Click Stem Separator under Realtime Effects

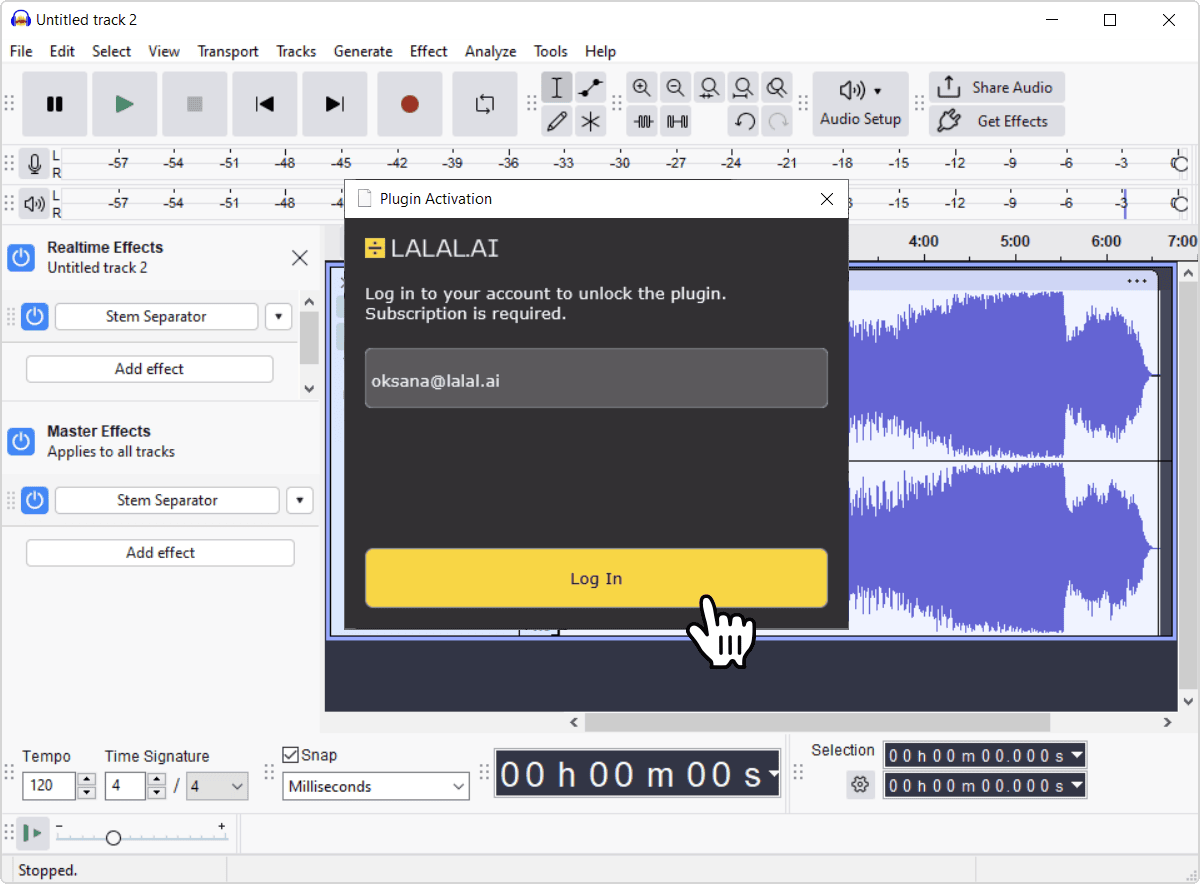[156, 317]
